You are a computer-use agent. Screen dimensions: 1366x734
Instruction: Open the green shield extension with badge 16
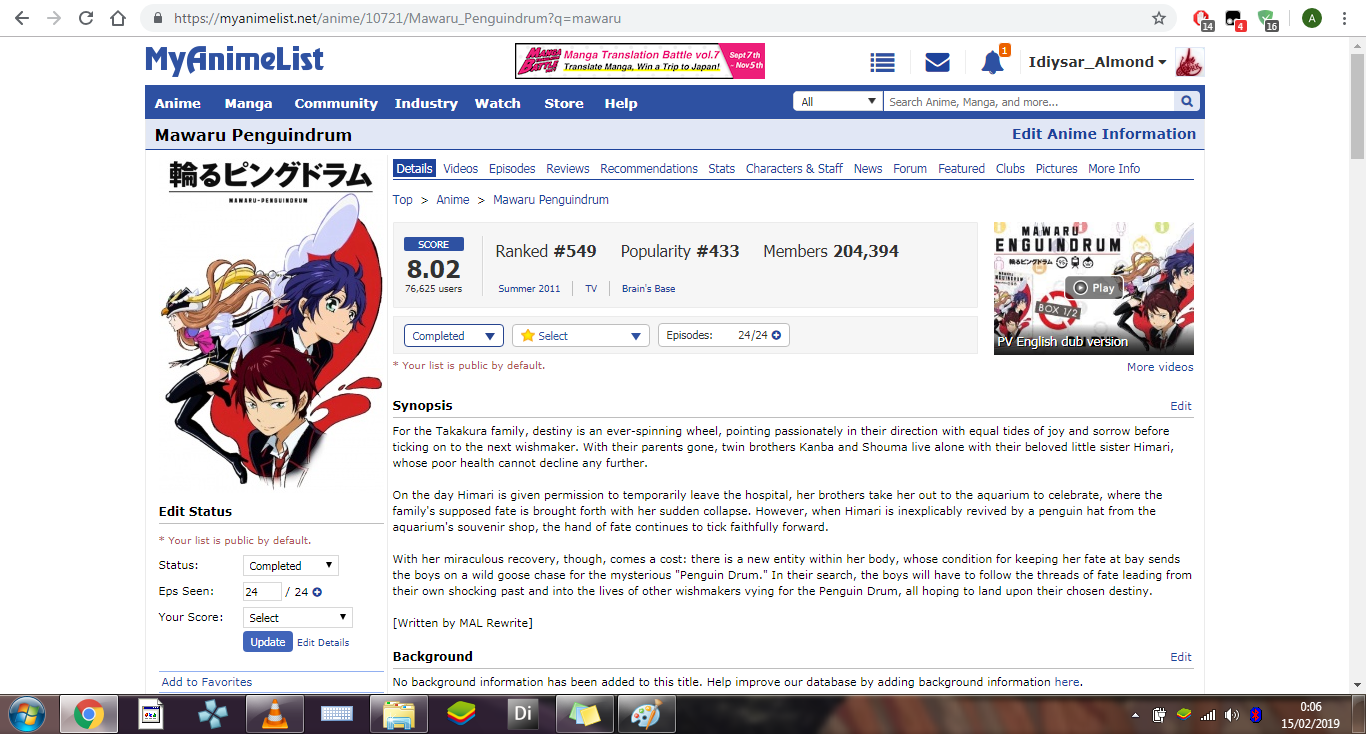[x=1267, y=19]
